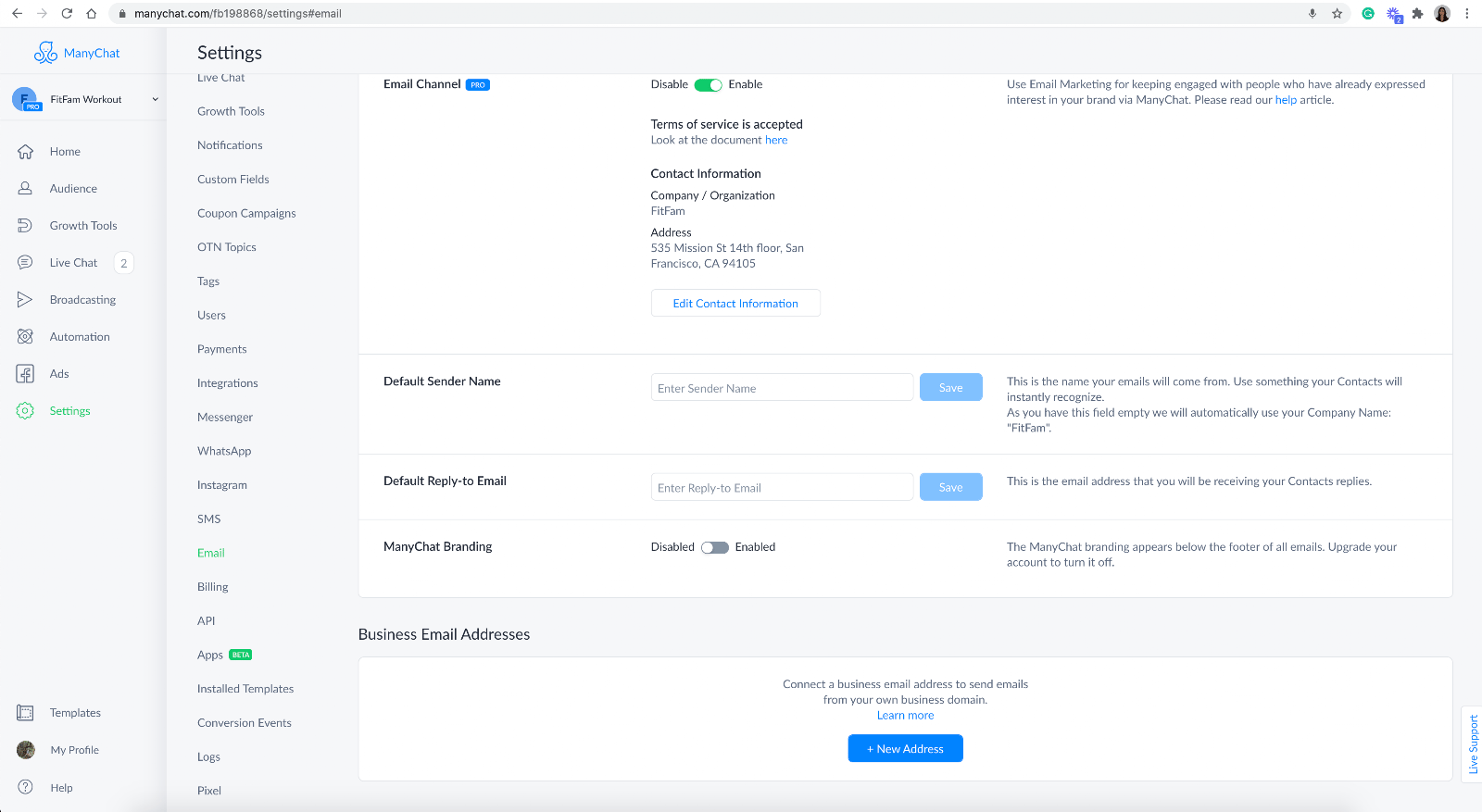Viewport: 1482px width, 812px height.
Task: Open browser home page icon
Action: [91, 14]
